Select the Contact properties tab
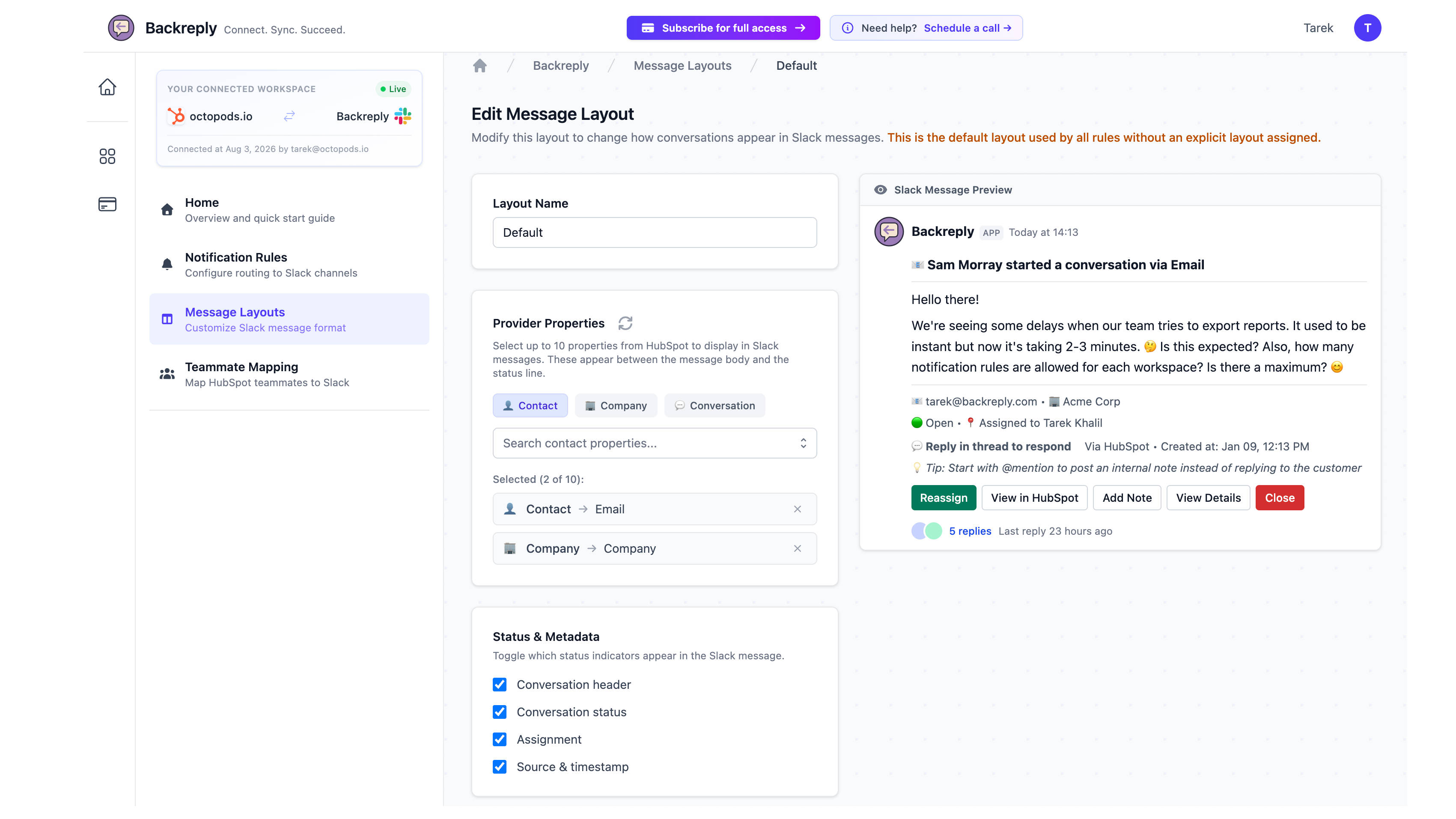The image size is (1456, 819). point(530,406)
